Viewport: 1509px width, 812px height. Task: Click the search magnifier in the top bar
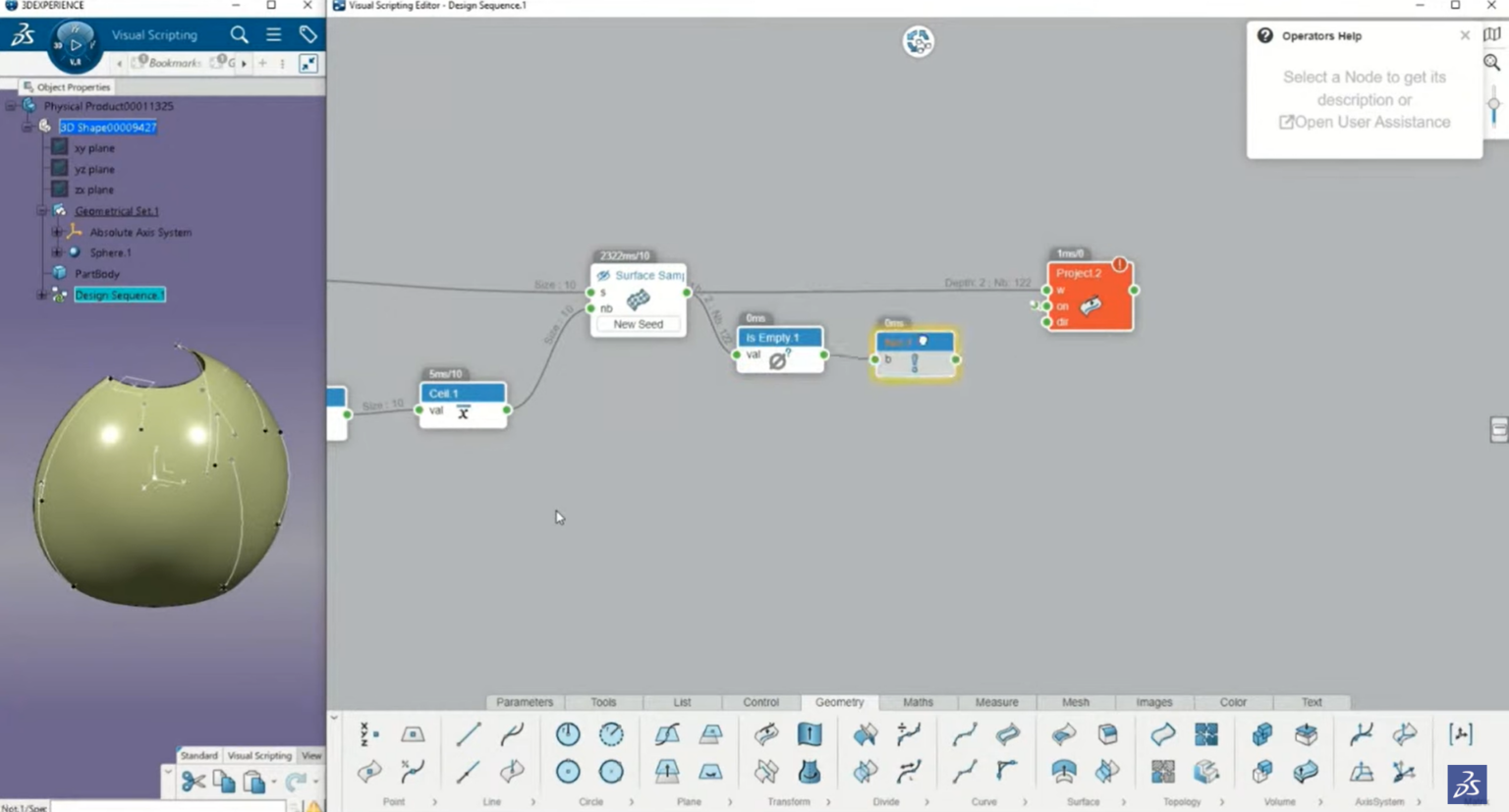[x=238, y=33]
